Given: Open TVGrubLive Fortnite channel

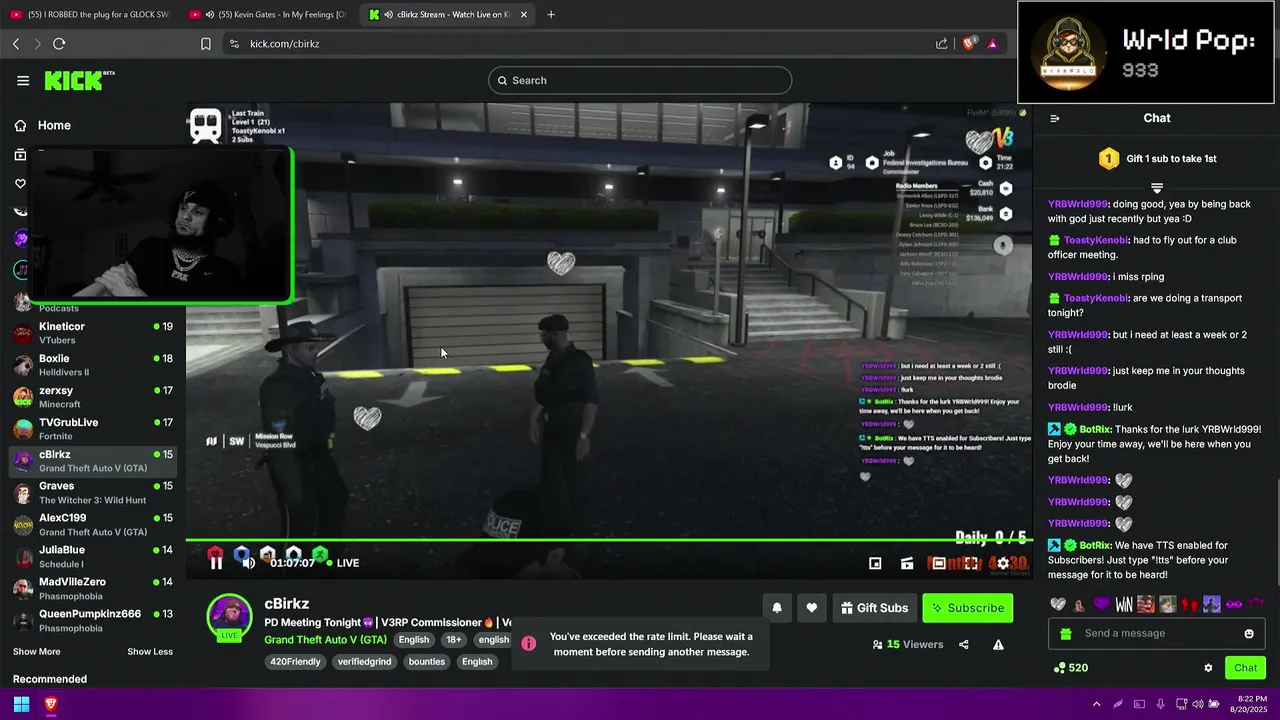Looking at the screenshot, I should click(x=93, y=429).
